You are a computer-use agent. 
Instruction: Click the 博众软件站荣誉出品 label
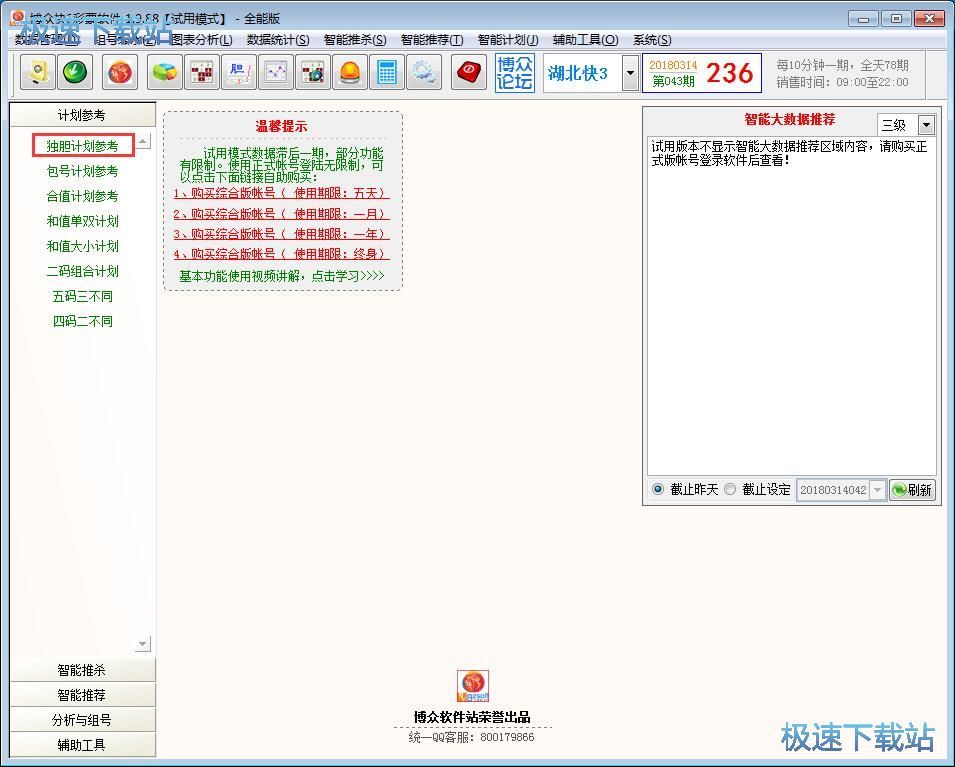(x=472, y=717)
